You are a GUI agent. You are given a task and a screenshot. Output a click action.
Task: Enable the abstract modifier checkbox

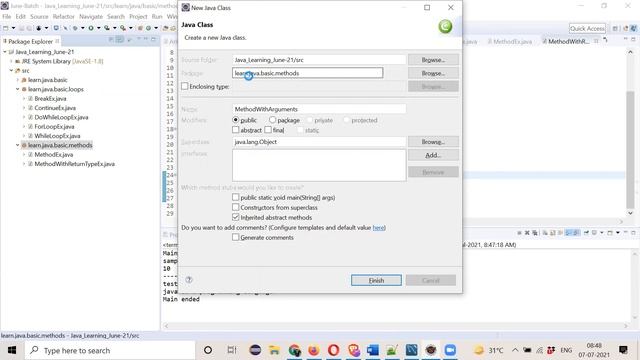tap(236, 130)
